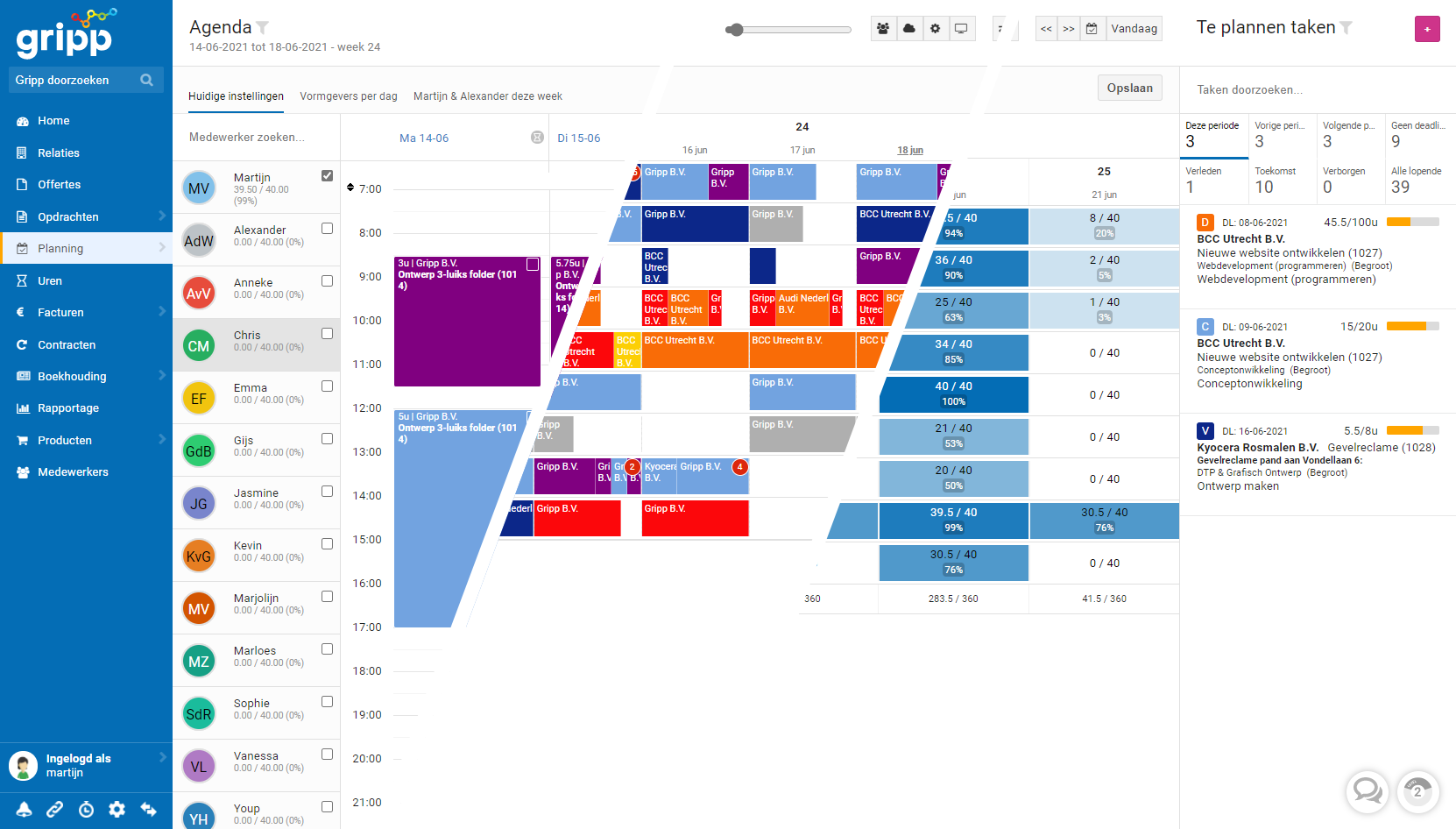
Task: Filter the Agenda with funnel icon
Action: (x=263, y=27)
